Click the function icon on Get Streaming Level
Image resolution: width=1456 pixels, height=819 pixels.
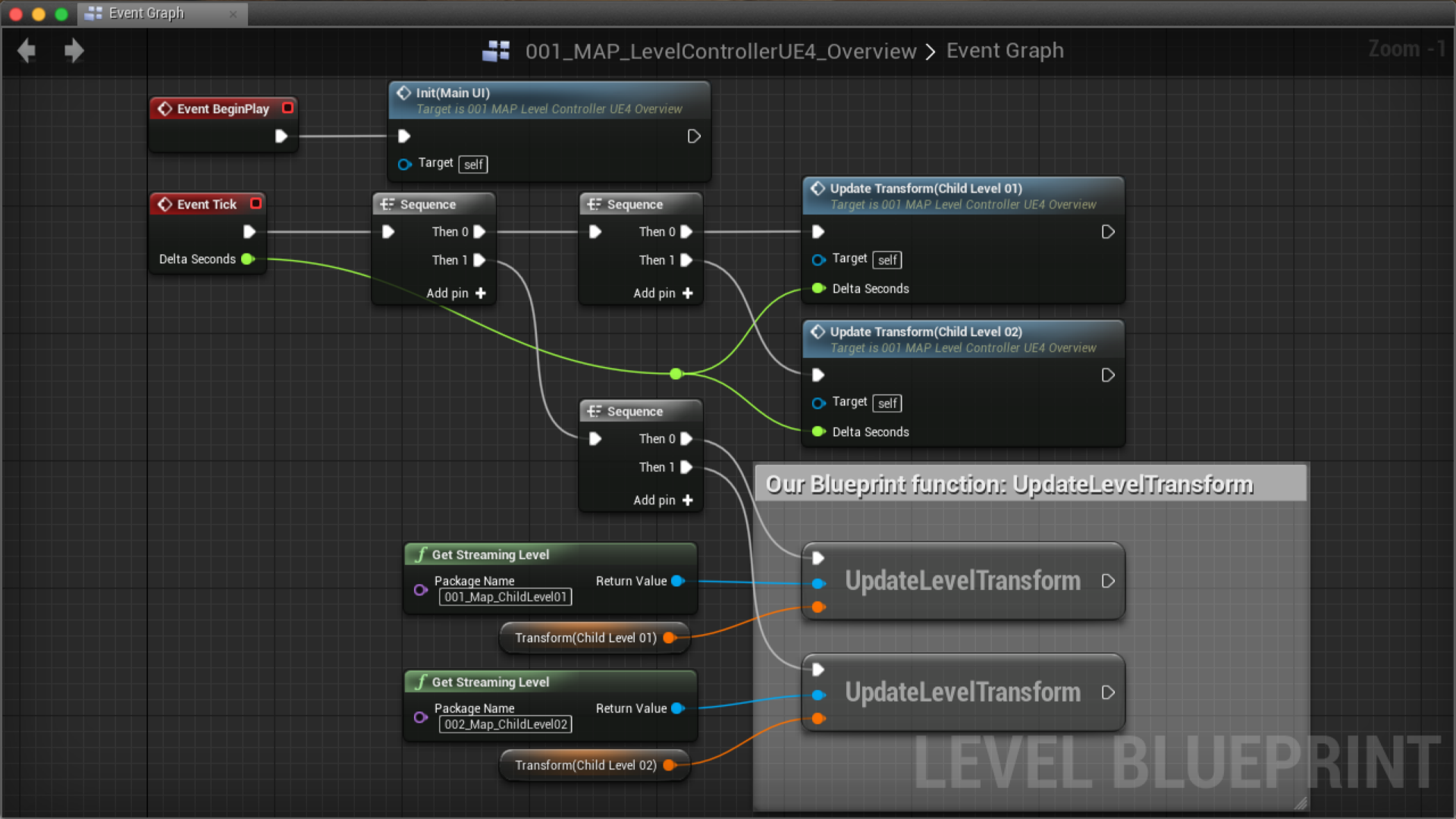[x=420, y=554]
